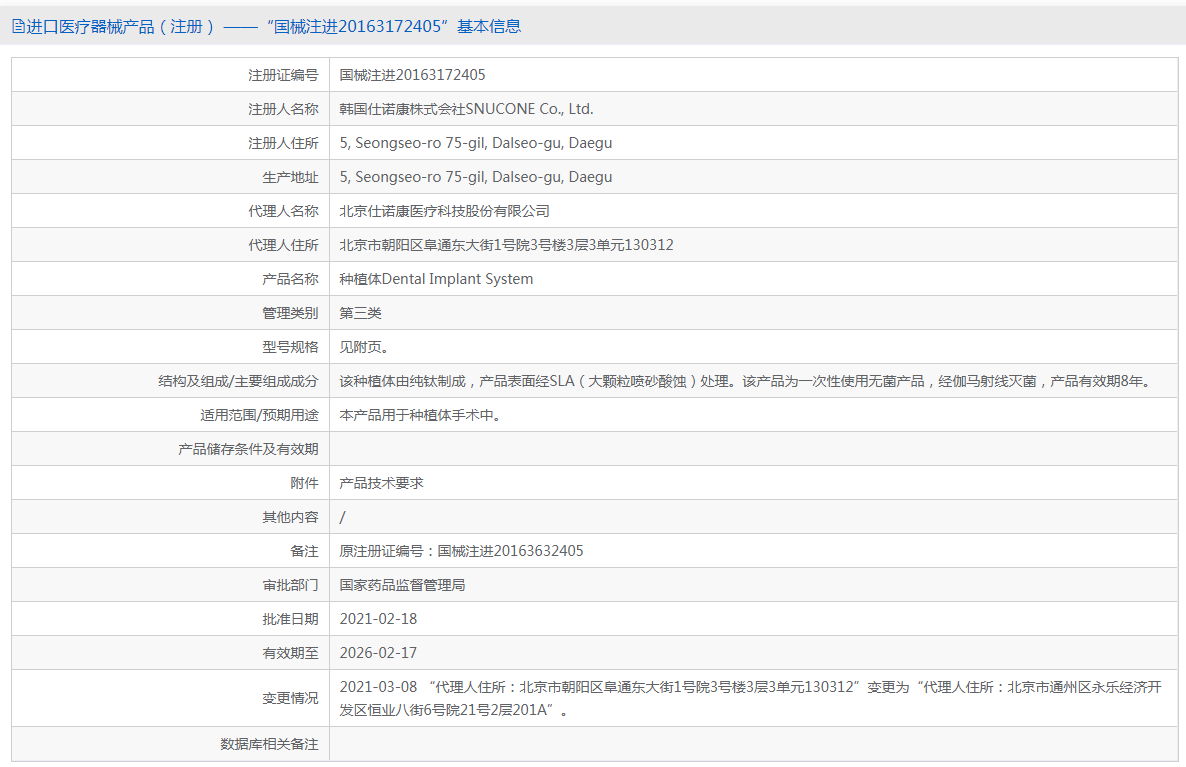Select the expiry date 2026-02-17
Image resolution: width=1186 pixels, height=767 pixels.
[378, 654]
